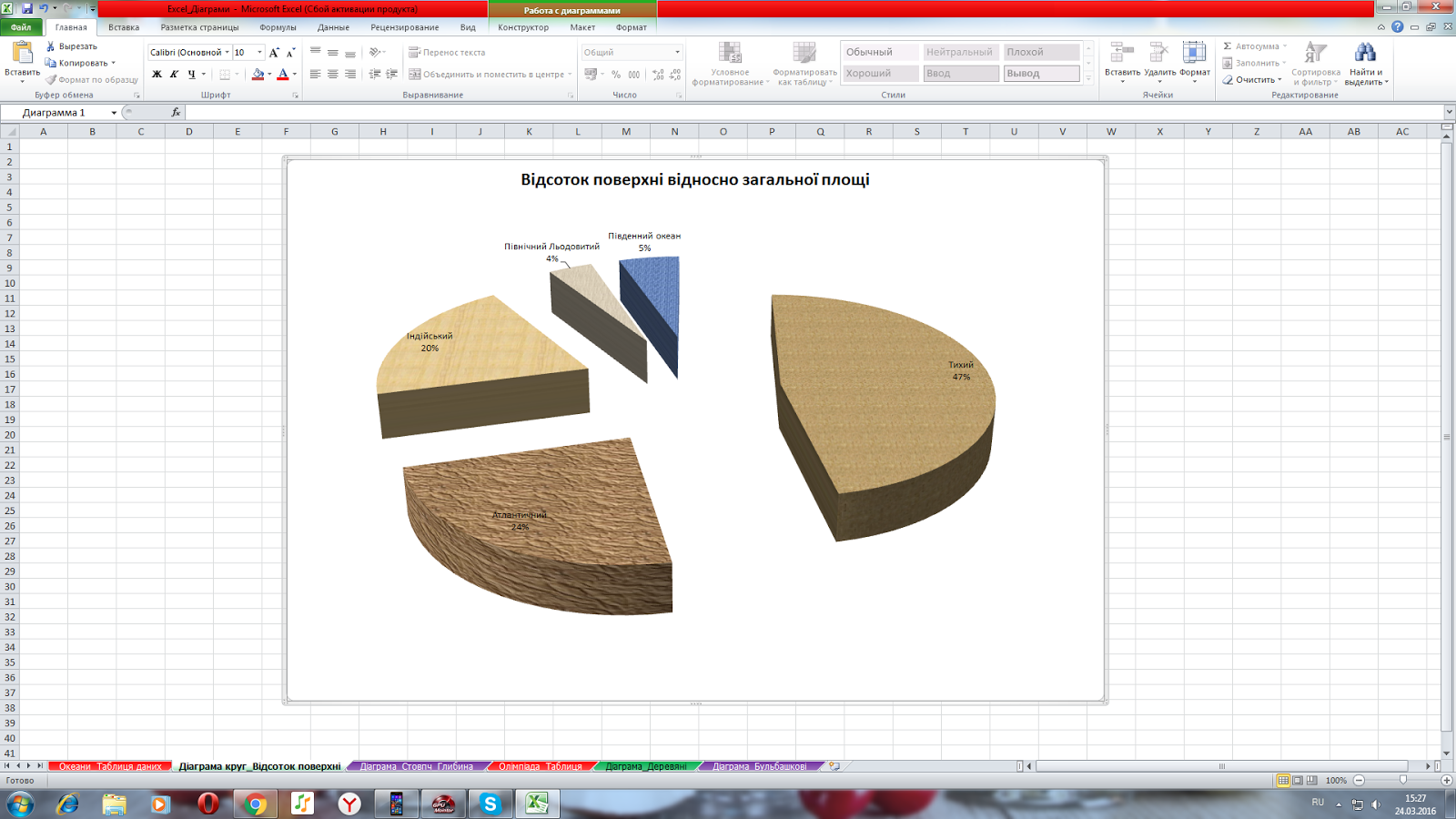Open the number format dropdown (Общий)
This screenshot has width=1456, height=819.
point(677,53)
